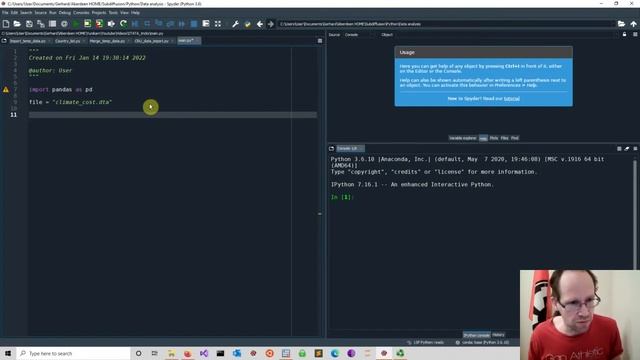Open the Help menu
This screenshot has height=360, width=640.
coord(135,13)
